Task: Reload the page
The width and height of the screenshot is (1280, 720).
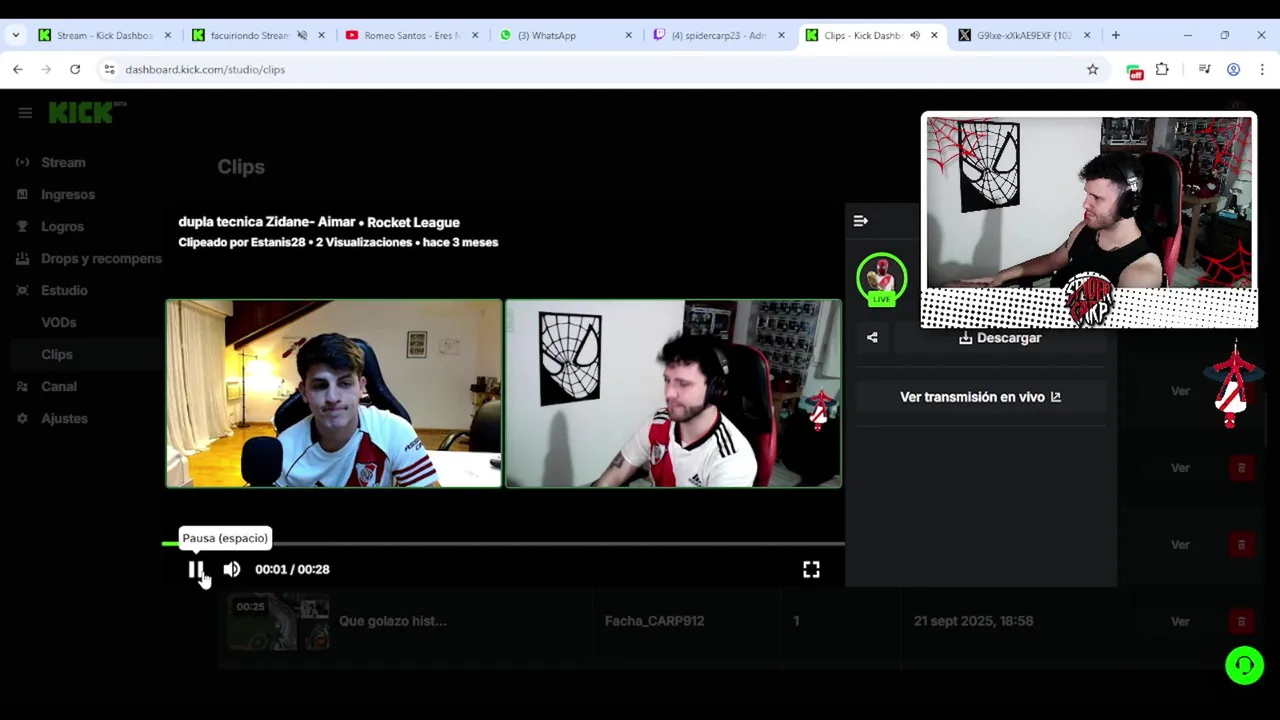Action: 75,69
